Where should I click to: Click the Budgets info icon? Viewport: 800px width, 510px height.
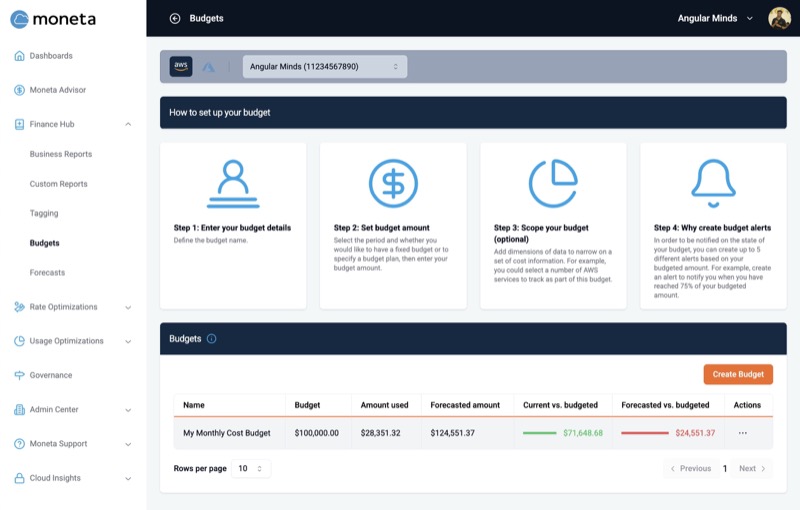click(211, 339)
